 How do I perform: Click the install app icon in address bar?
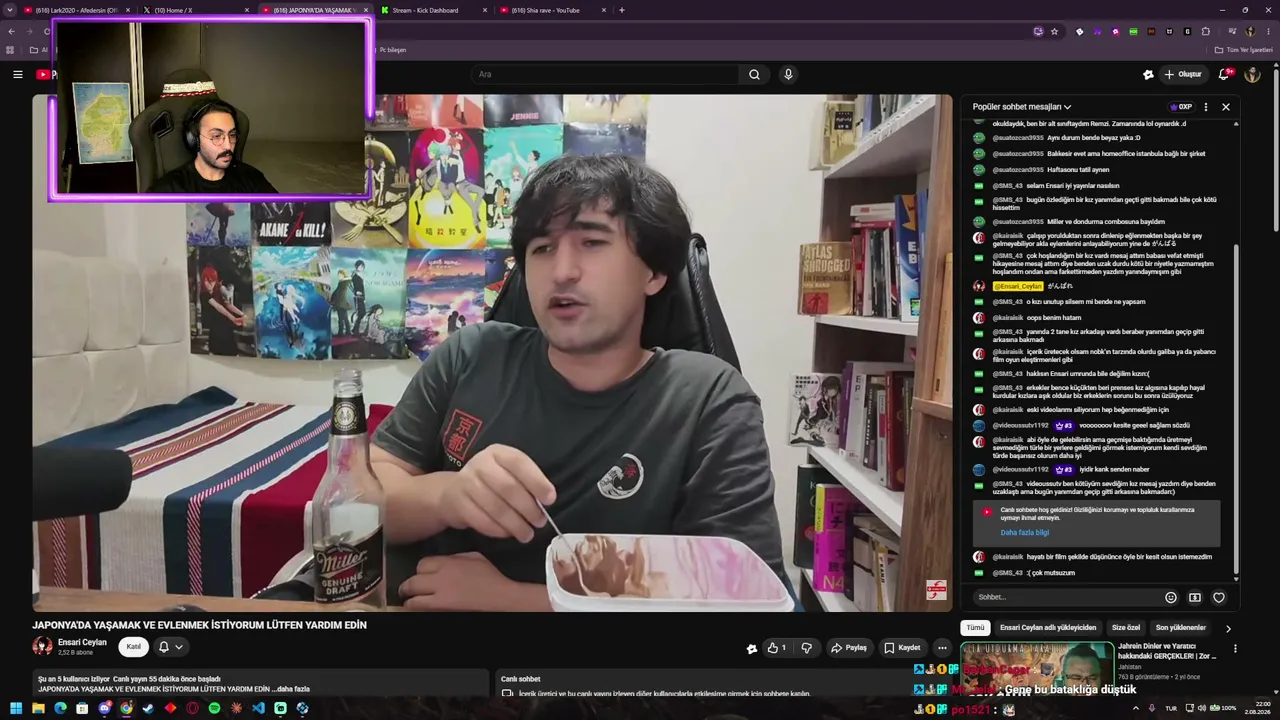(x=1038, y=31)
